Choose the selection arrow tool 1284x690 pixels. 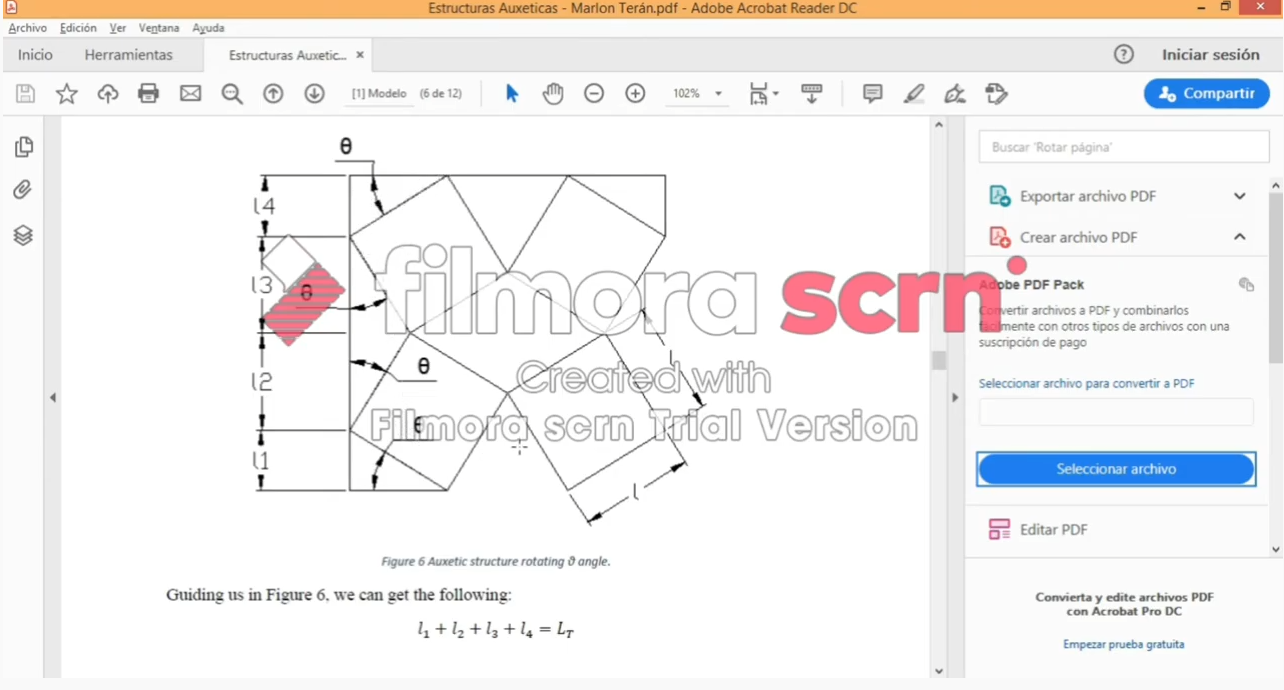tap(512, 94)
